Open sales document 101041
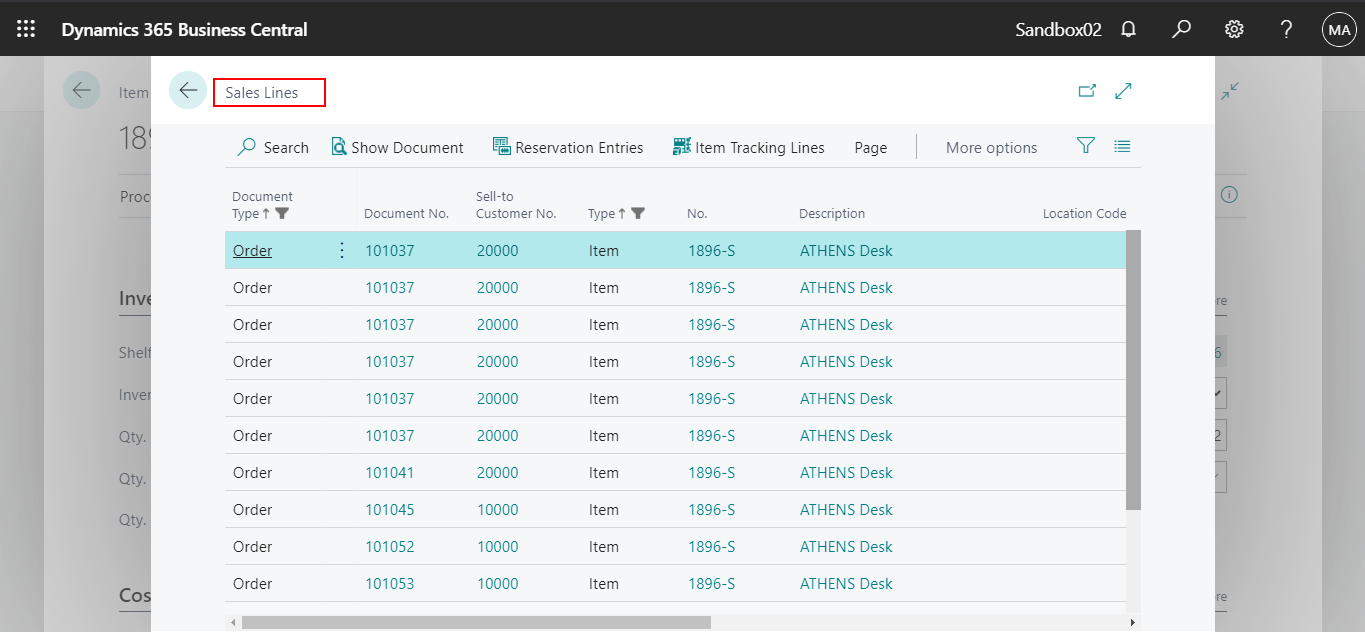The image size is (1365, 632). 389,472
